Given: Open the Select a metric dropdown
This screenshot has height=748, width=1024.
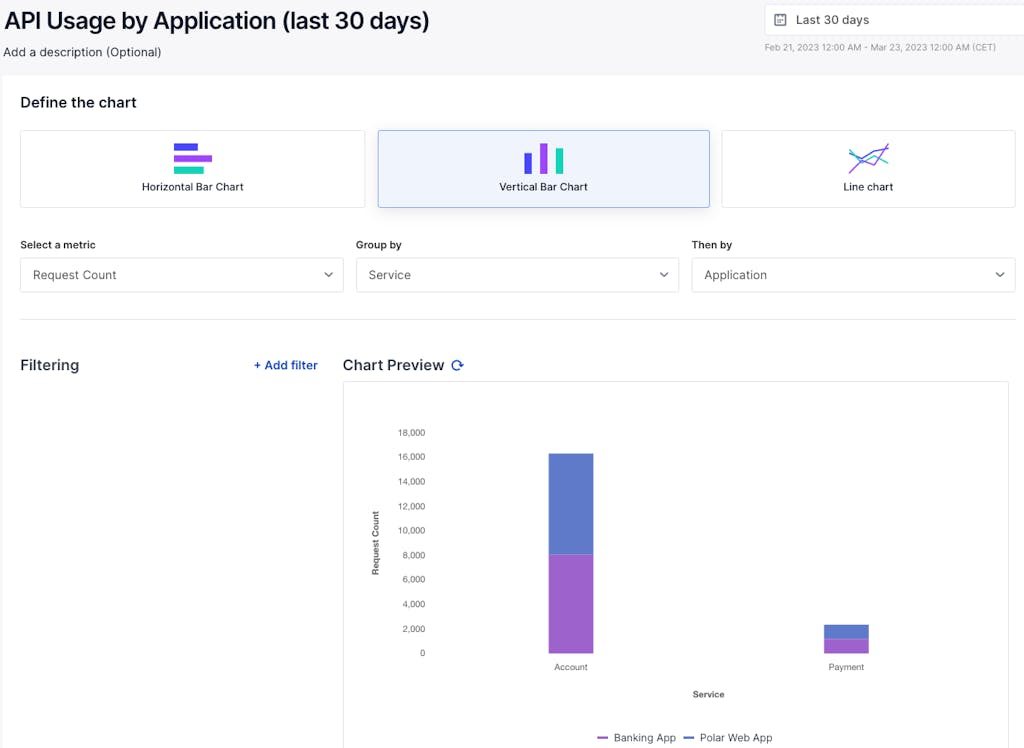Looking at the screenshot, I should (181, 275).
